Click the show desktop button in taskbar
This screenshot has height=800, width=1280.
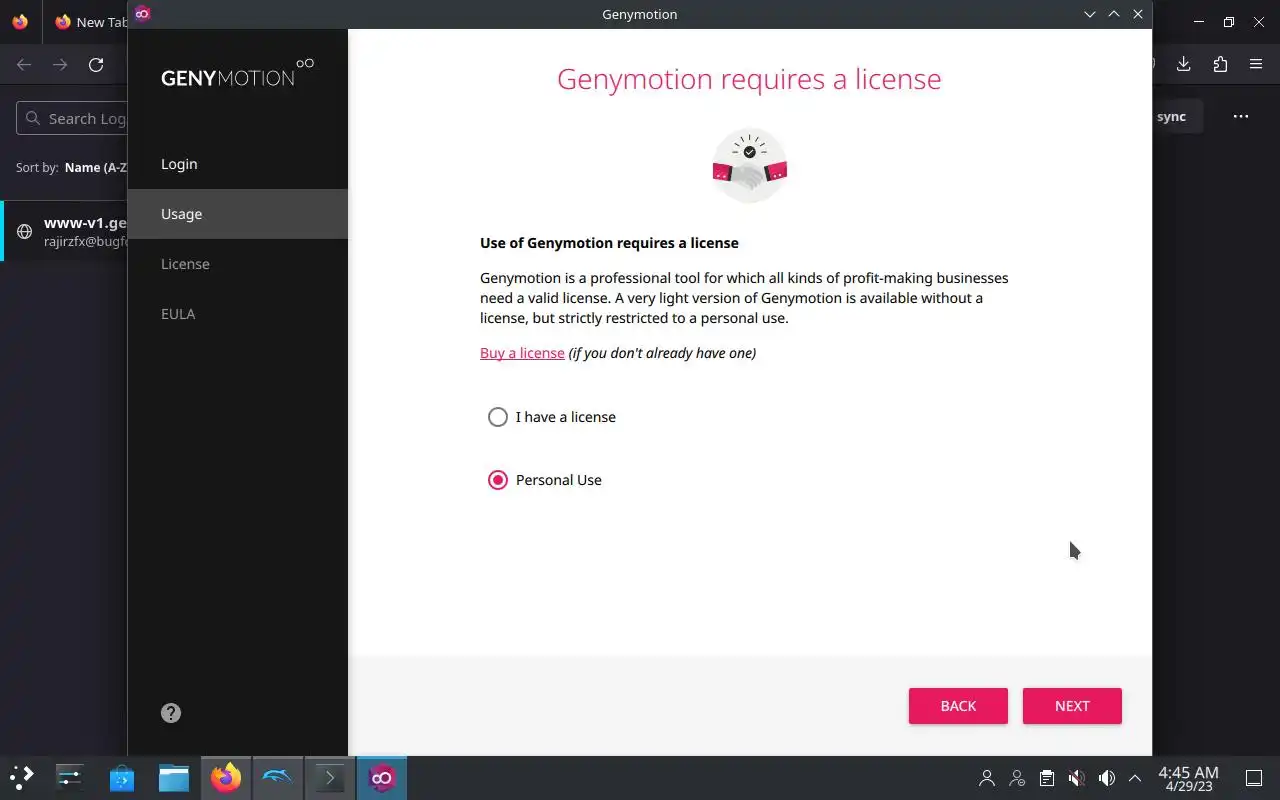click(x=1254, y=778)
